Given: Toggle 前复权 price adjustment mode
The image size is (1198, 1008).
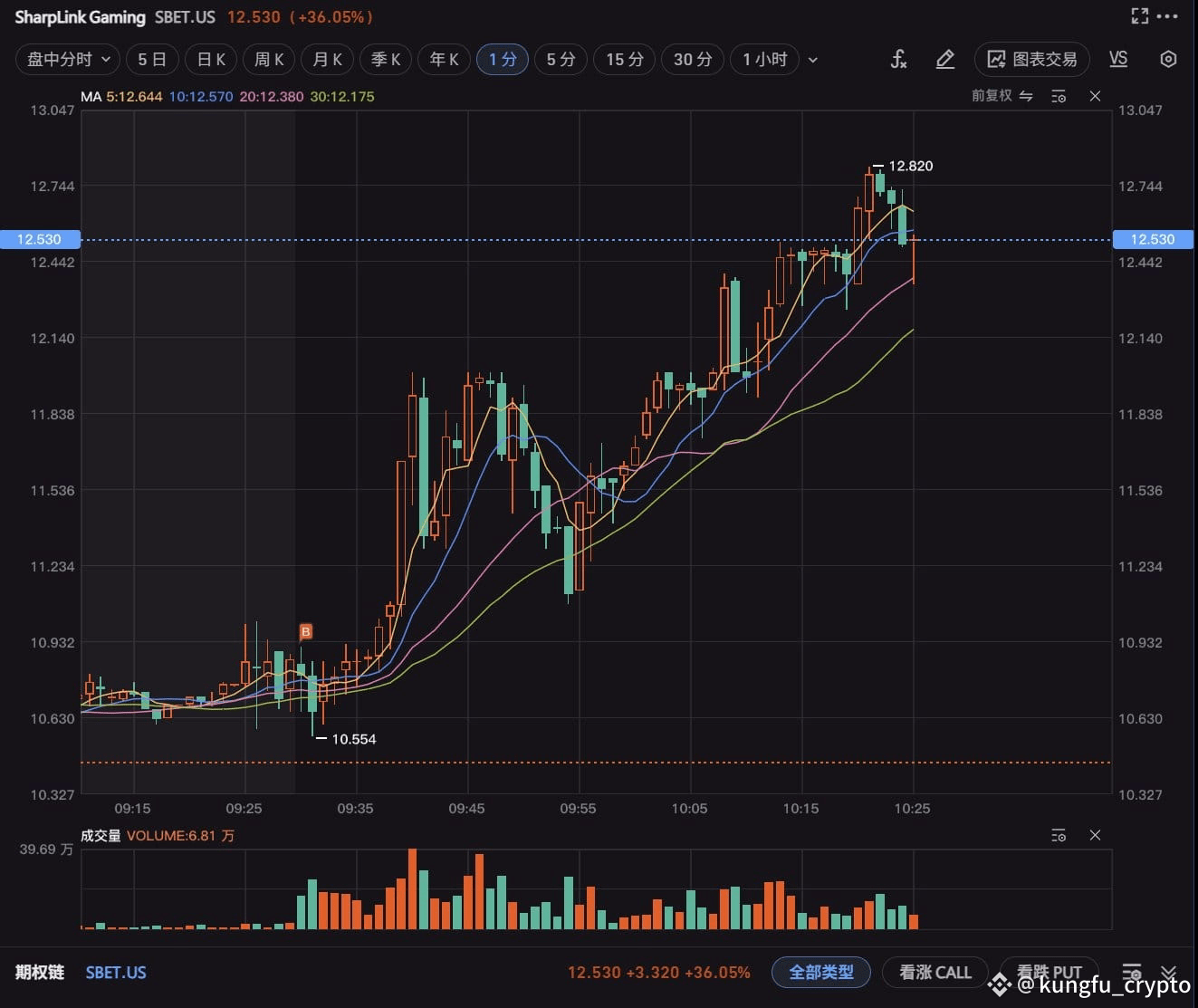Looking at the screenshot, I should point(1002,96).
